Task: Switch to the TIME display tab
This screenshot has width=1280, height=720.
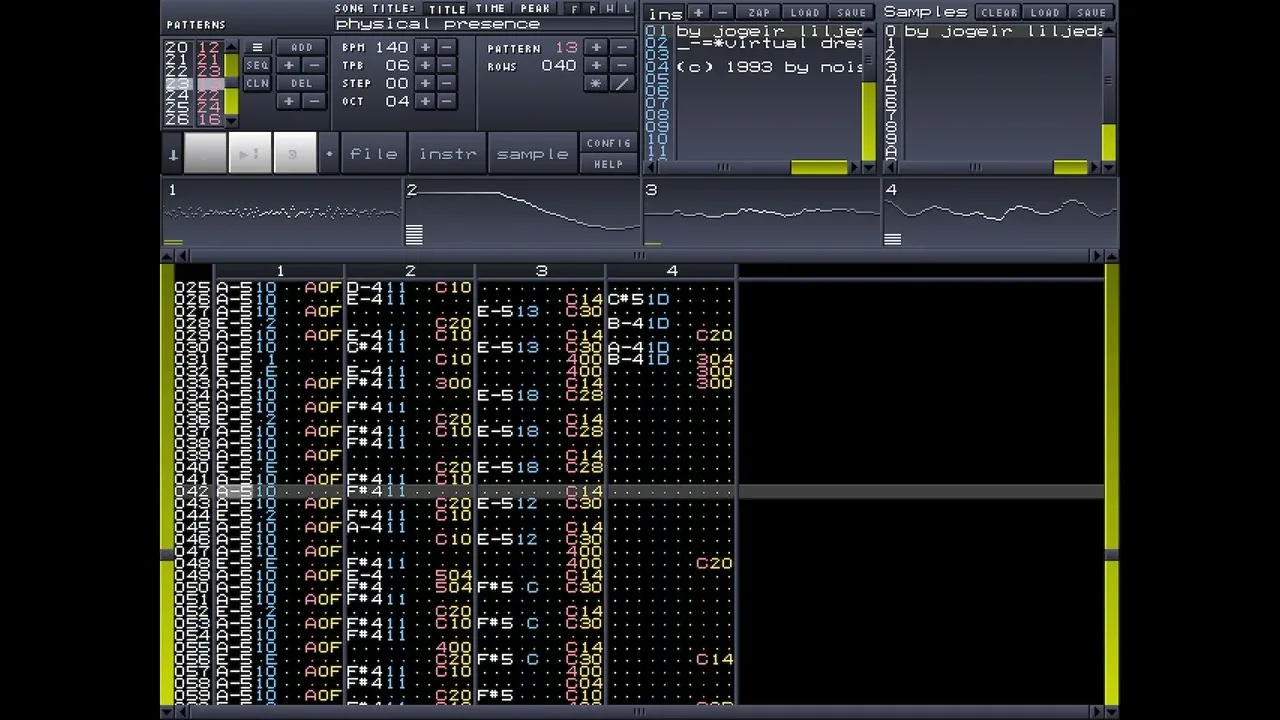Action: (x=490, y=9)
